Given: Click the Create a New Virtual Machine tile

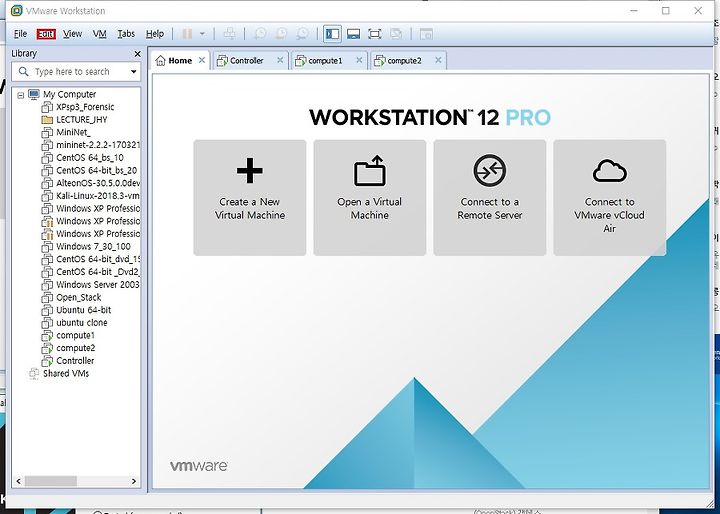Looking at the screenshot, I should (250, 198).
